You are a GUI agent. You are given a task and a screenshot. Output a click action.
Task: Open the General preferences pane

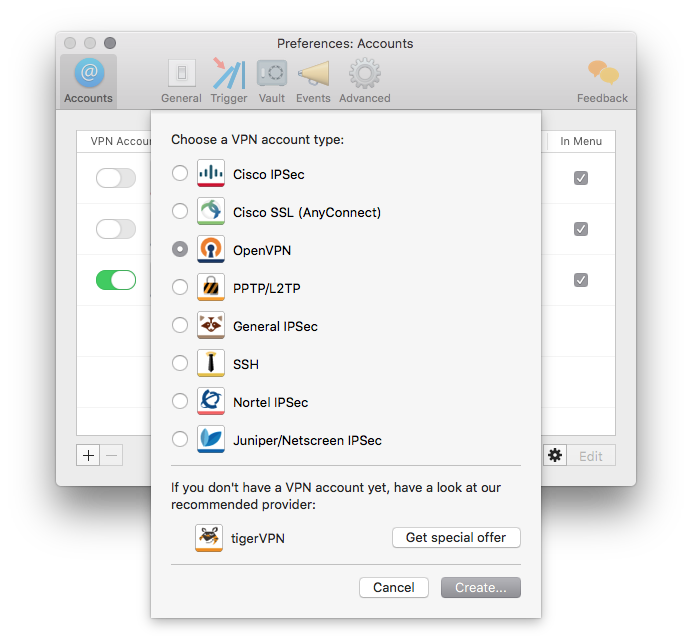click(x=181, y=80)
